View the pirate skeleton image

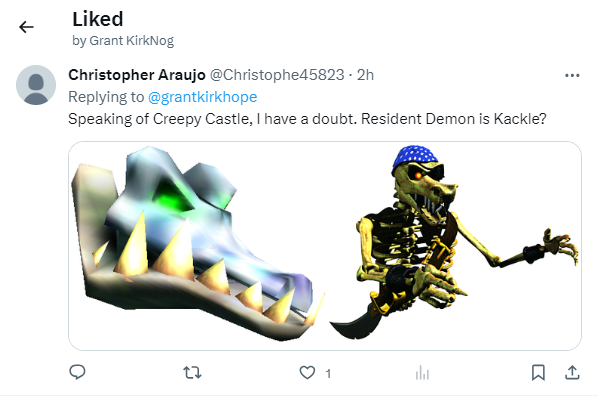click(x=454, y=242)
